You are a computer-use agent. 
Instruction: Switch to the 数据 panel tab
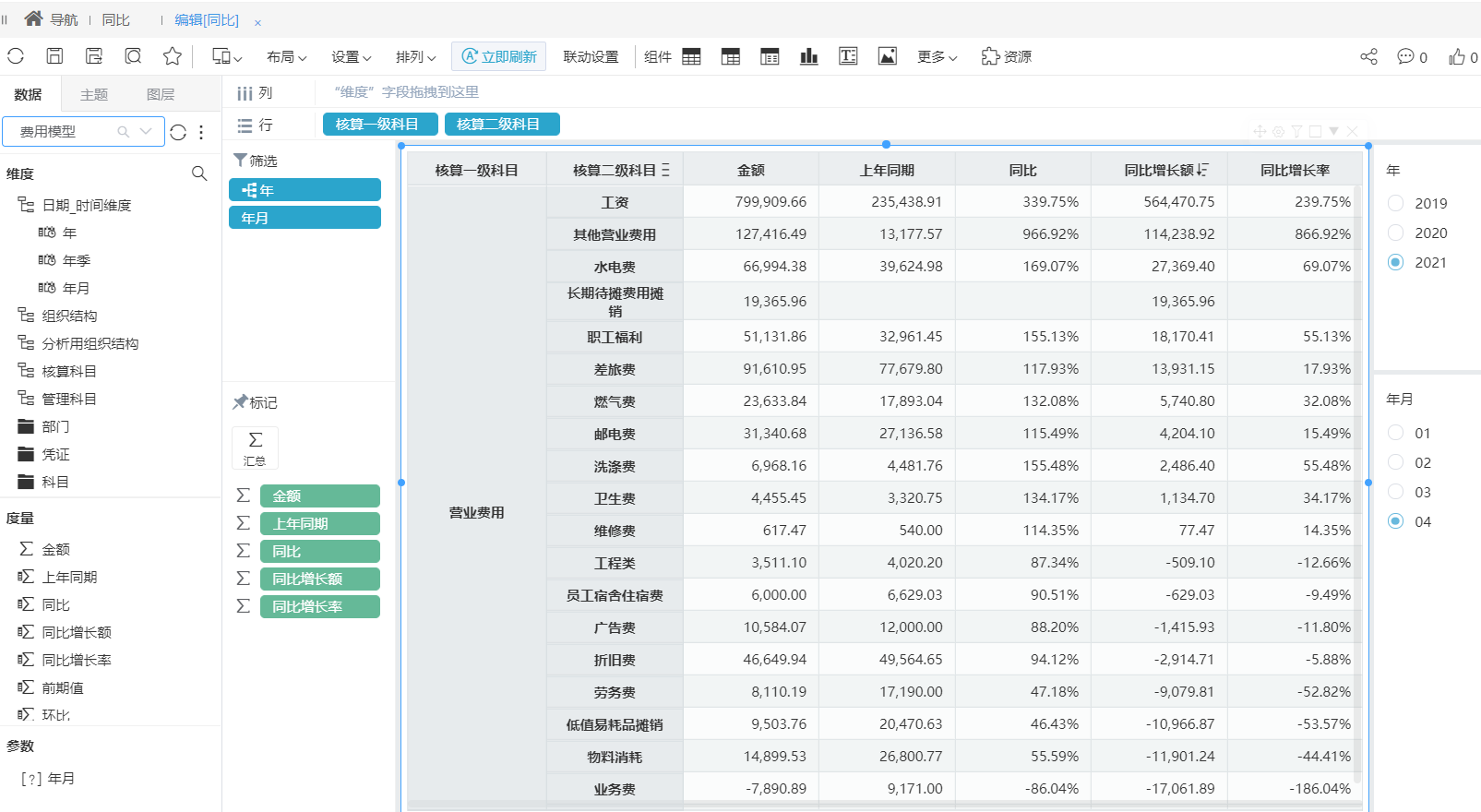point(28,94)
